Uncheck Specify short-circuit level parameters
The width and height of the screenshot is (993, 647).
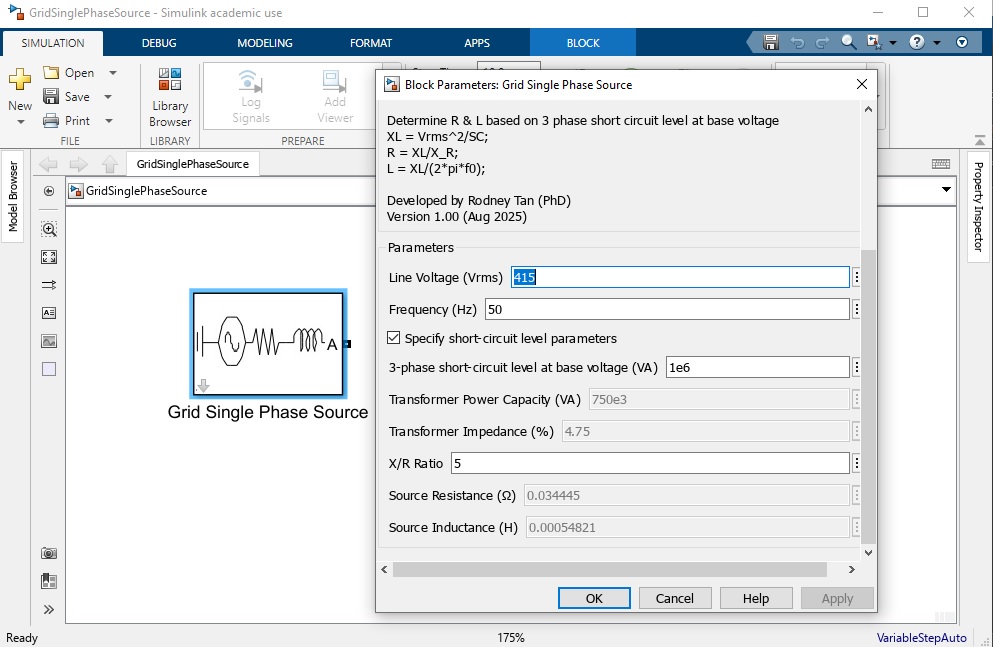click(x=394, y=338)
